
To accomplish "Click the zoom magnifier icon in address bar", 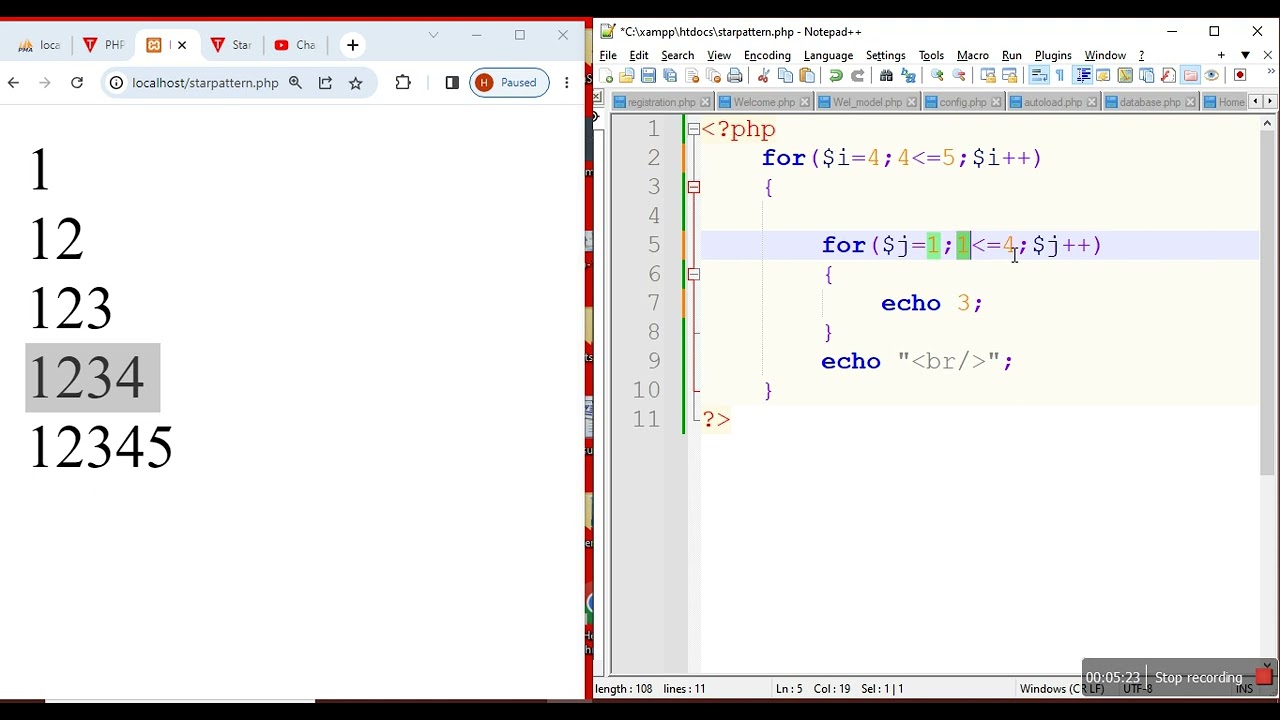I will pyautogui.click(x=295, y=83).
